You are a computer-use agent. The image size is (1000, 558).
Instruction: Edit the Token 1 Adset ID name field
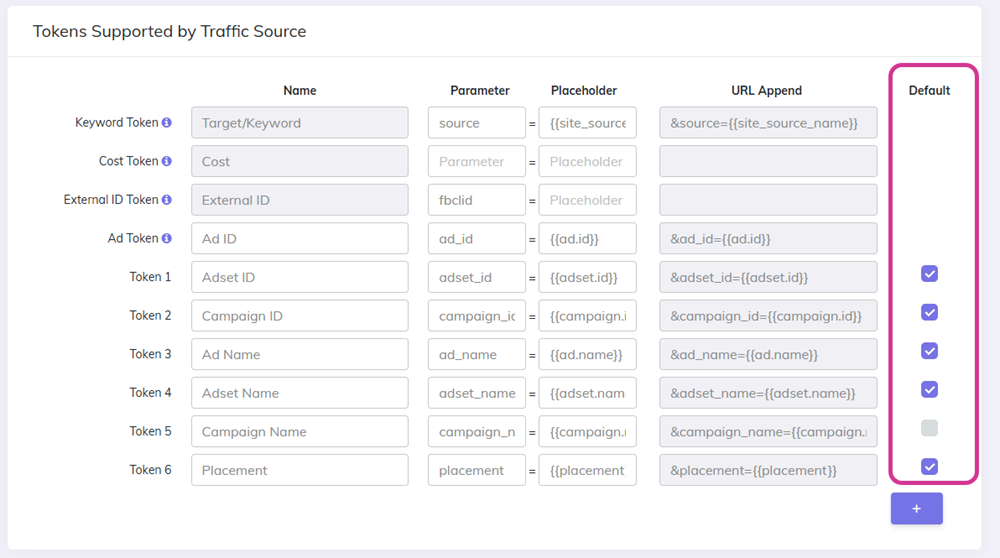pyautogui.click(x=299, y=277)
